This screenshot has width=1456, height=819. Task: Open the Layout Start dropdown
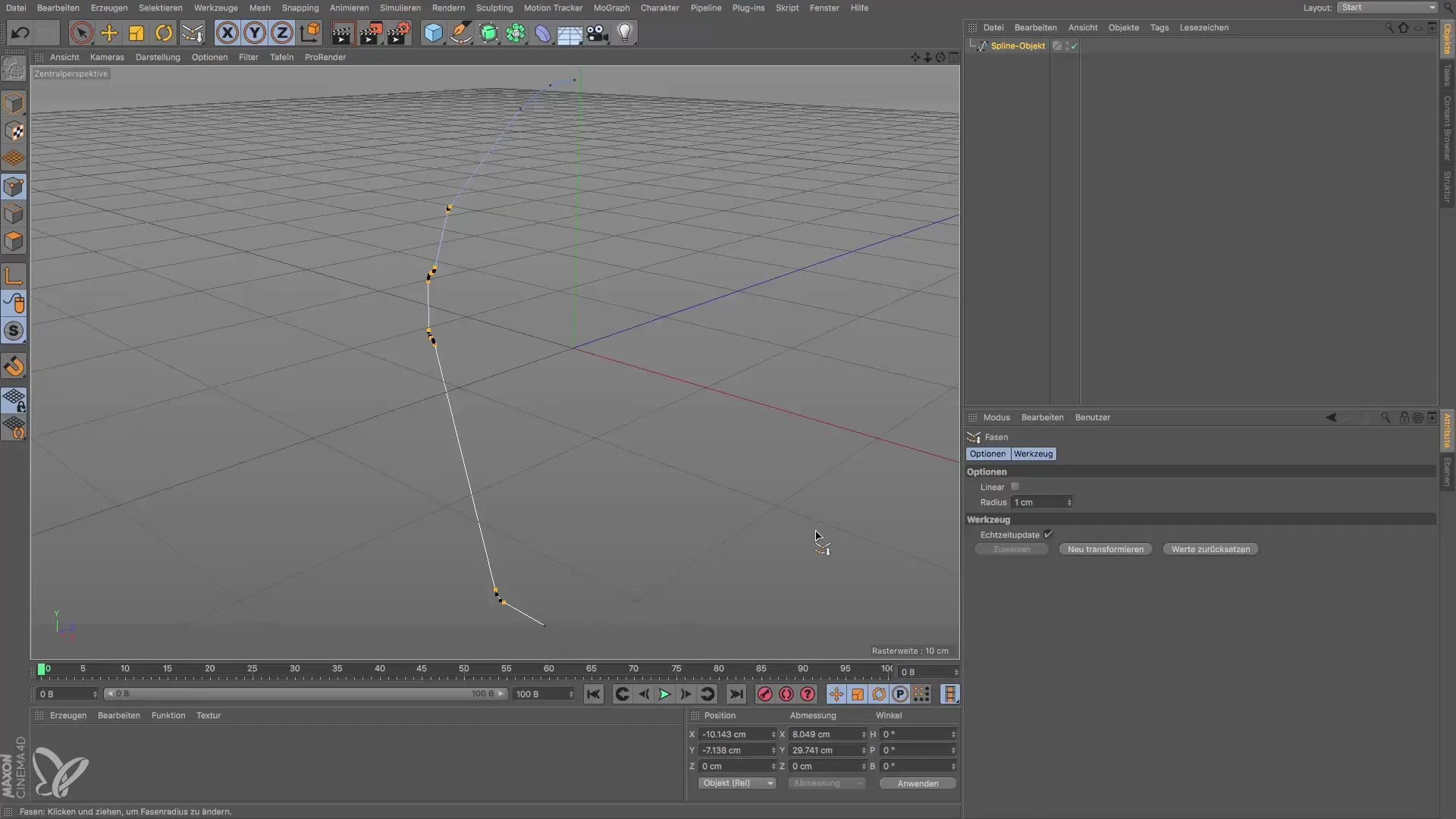click(x=1387, y=8)
